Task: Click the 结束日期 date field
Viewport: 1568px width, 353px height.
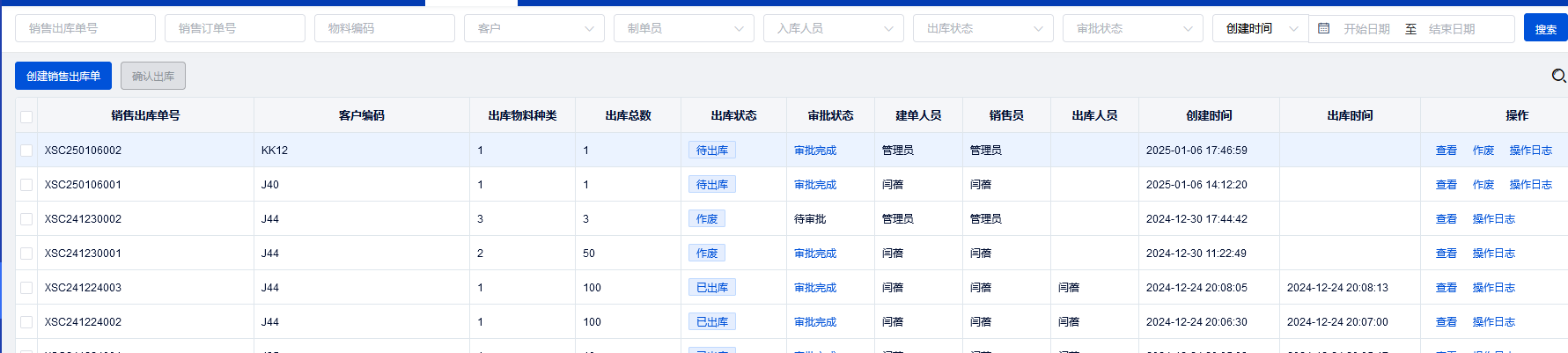Action: 1452,29
